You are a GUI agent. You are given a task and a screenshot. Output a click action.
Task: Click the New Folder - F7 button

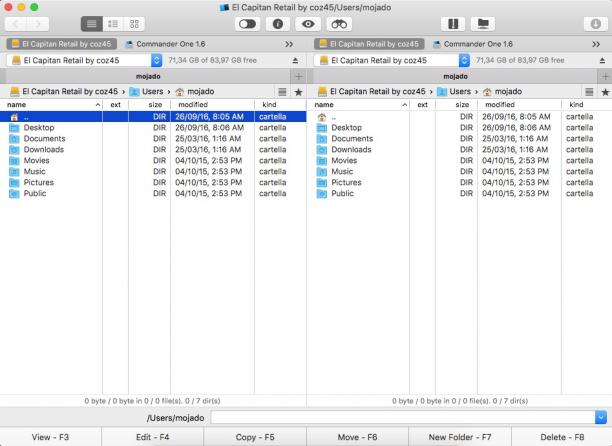pos(460,437)
